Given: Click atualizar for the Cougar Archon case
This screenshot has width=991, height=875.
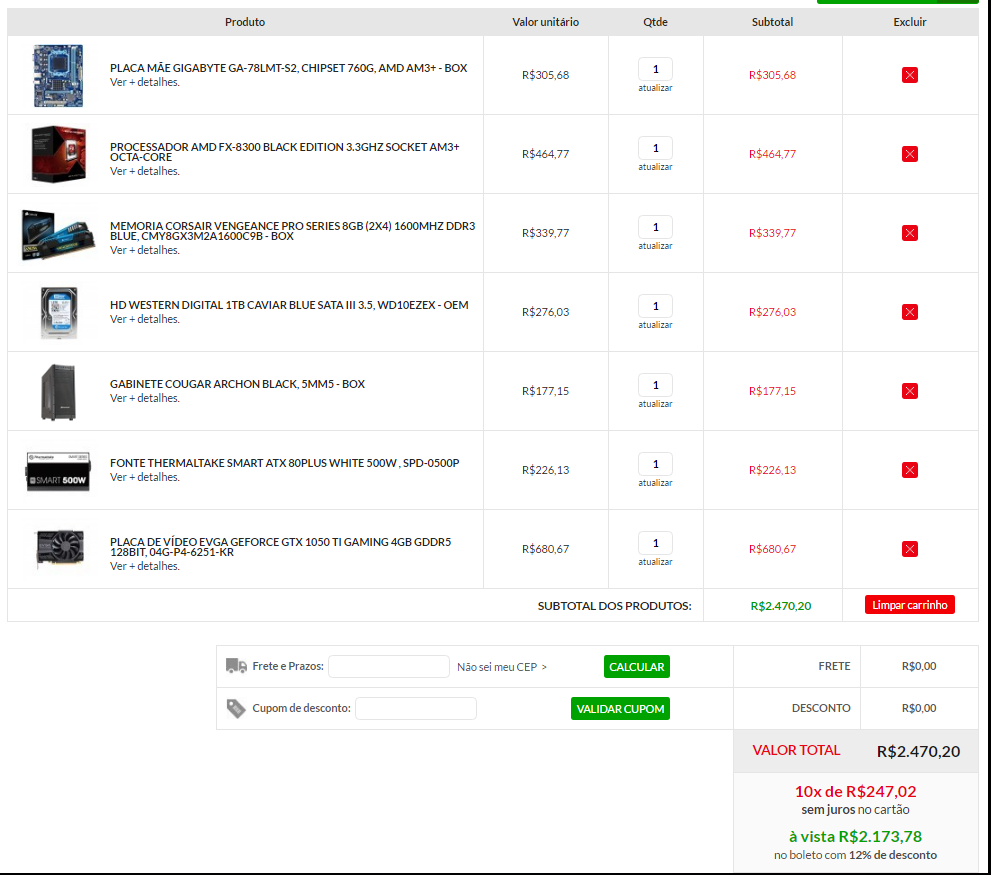Looking at the screenshot, I should tap(655, 404).
